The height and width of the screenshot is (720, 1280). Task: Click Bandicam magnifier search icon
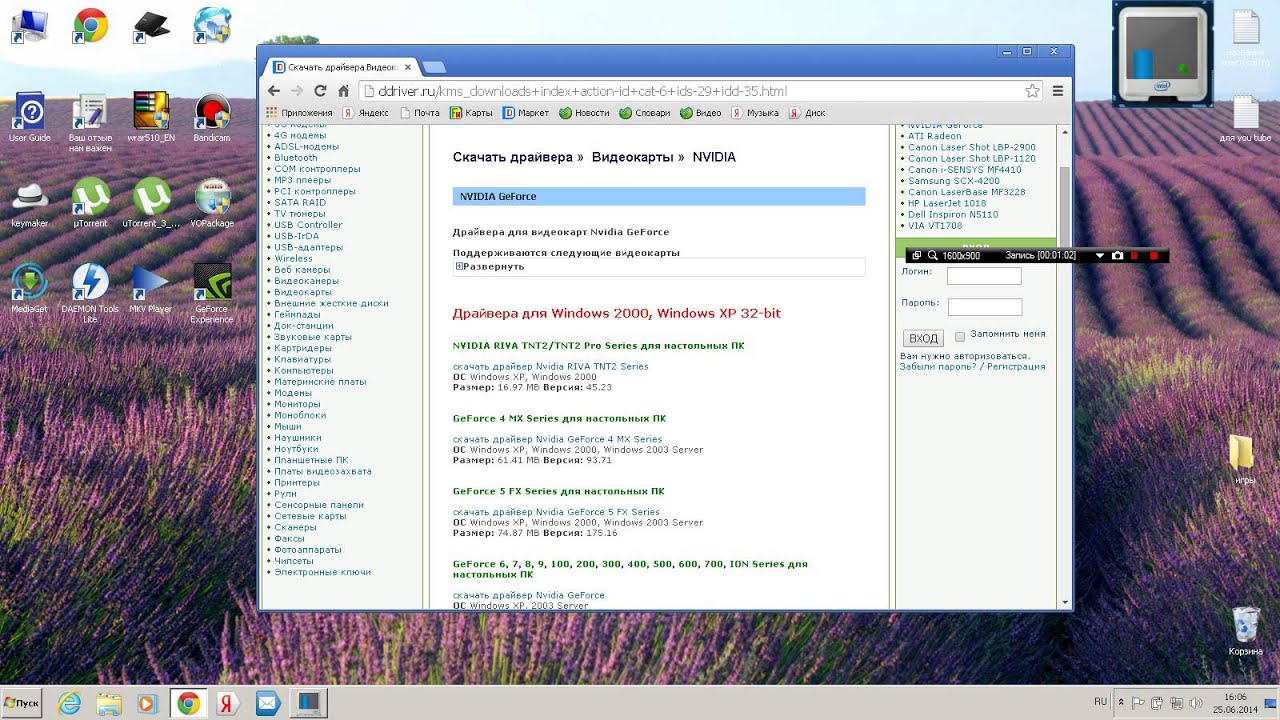(932, 256)
